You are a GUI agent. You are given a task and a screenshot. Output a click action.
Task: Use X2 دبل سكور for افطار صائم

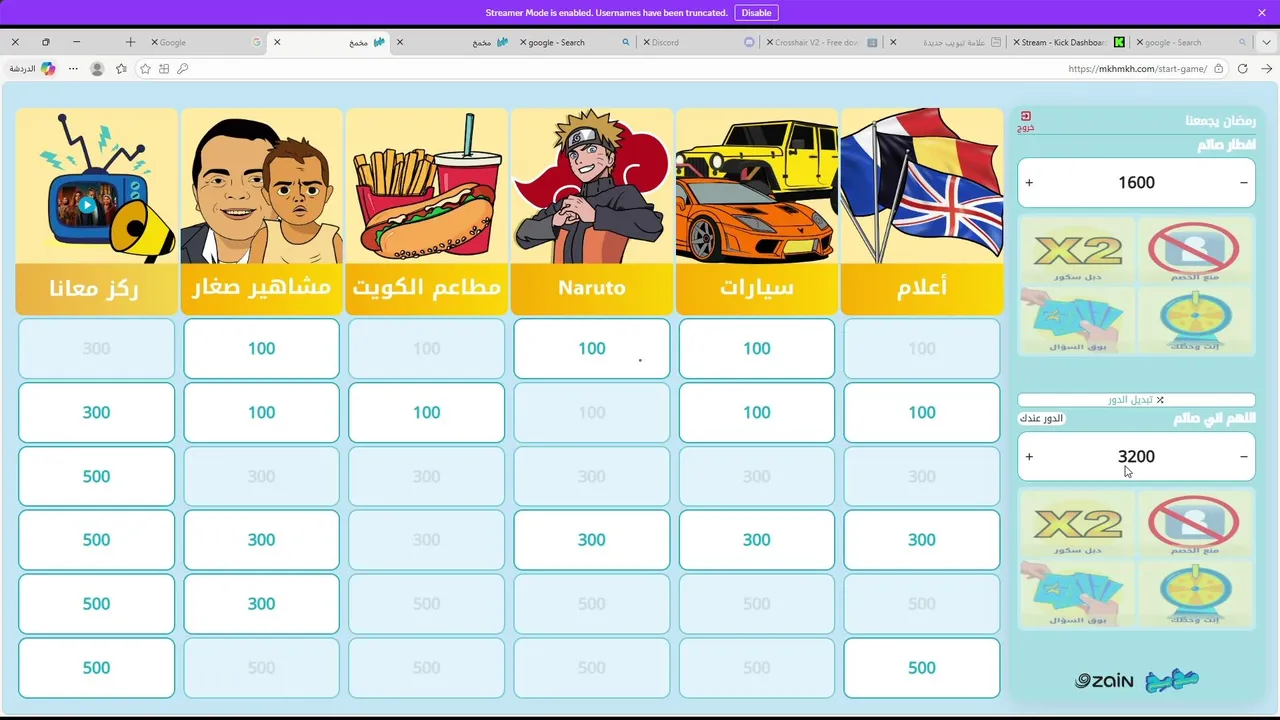click(1078, 250)
